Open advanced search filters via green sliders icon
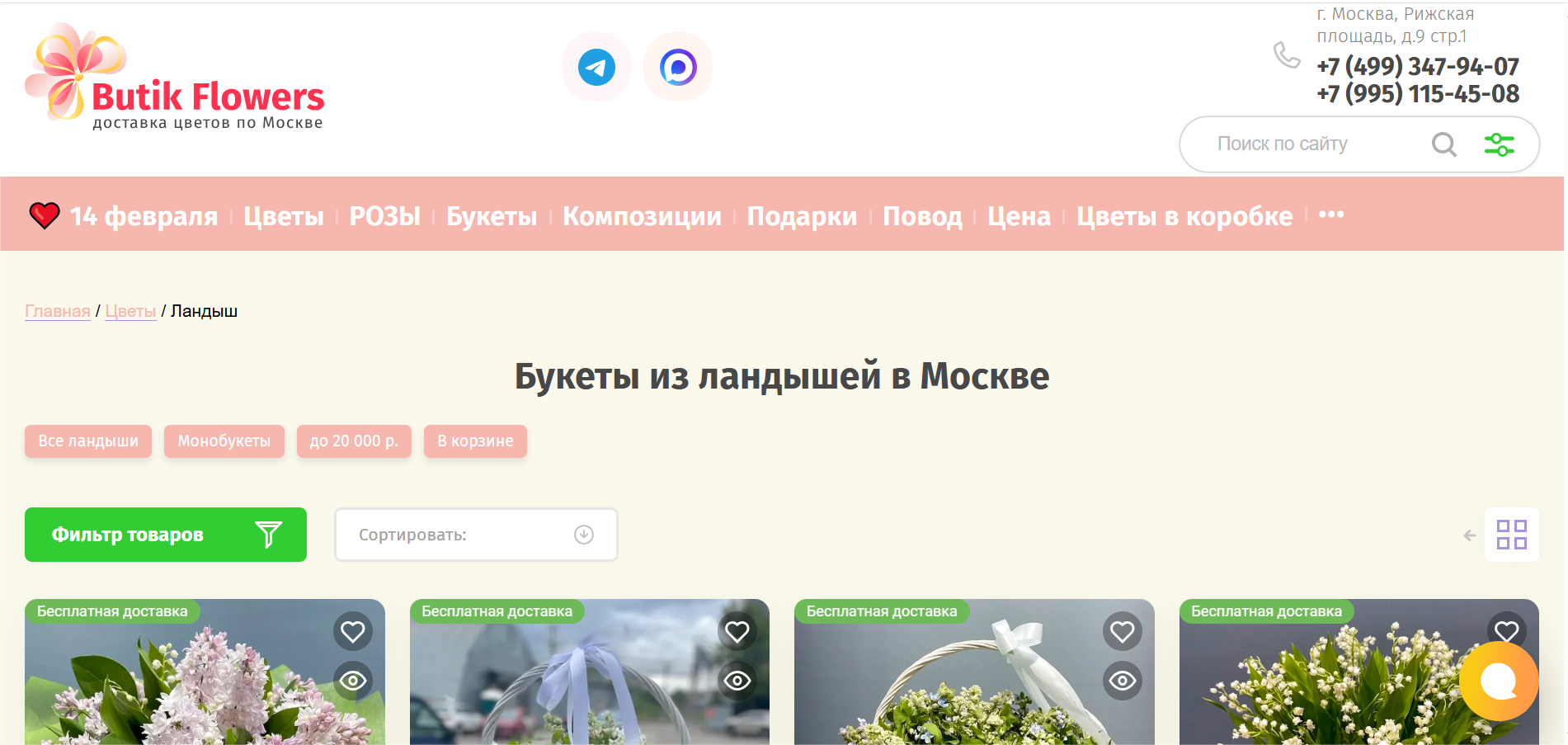This screenshot has height=745, width=1568. point(1500,144)
